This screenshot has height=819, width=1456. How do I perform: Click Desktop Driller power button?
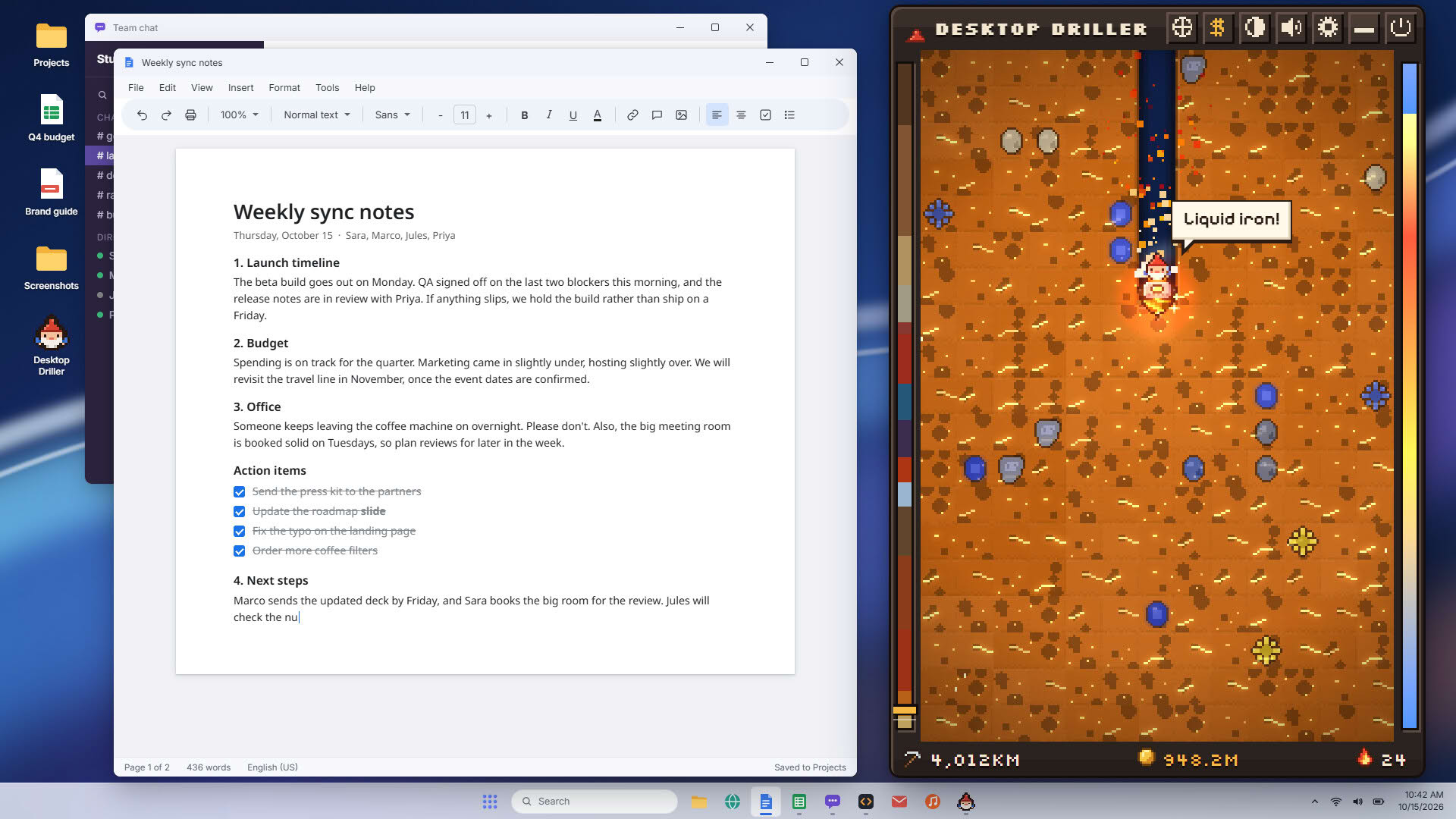tap(1400, 28)
